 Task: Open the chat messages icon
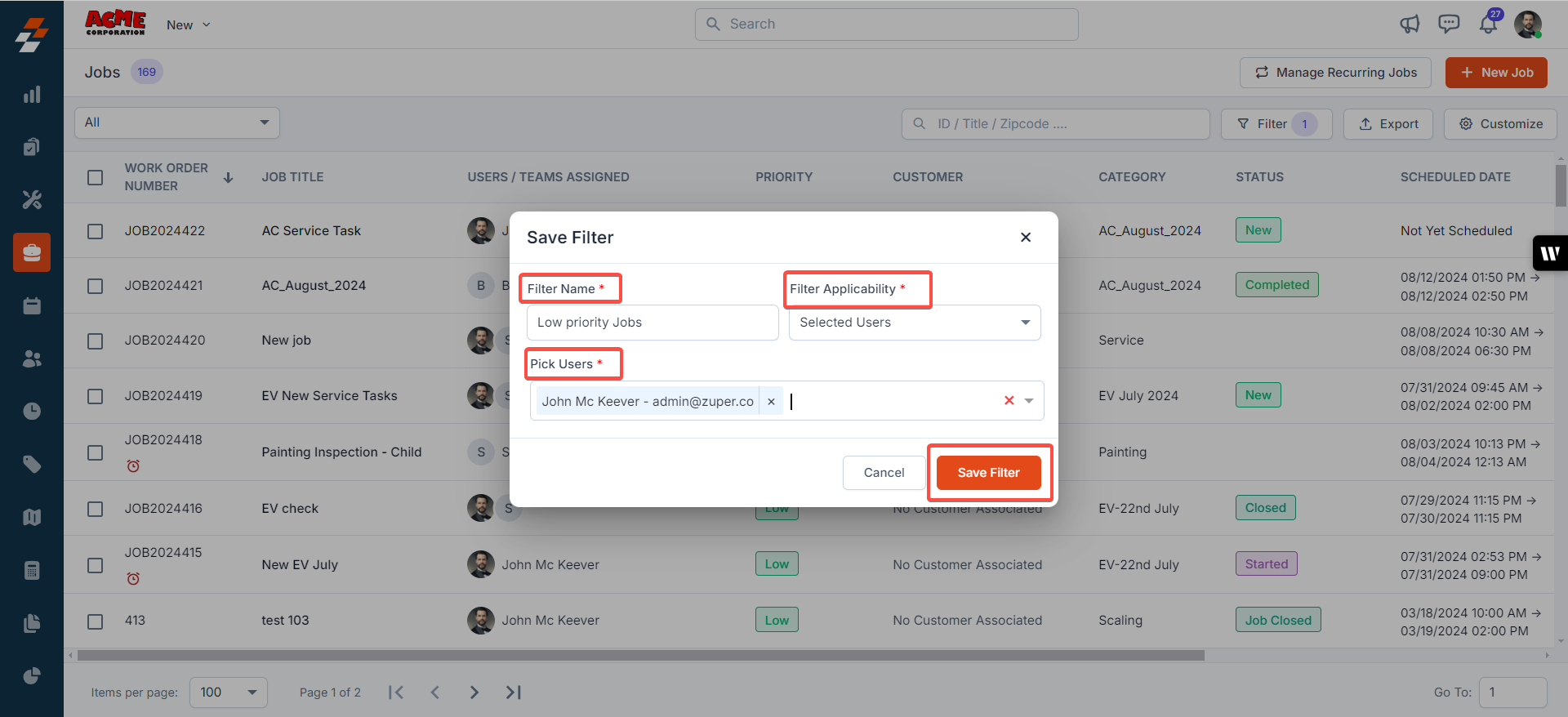coord(1449,24)
